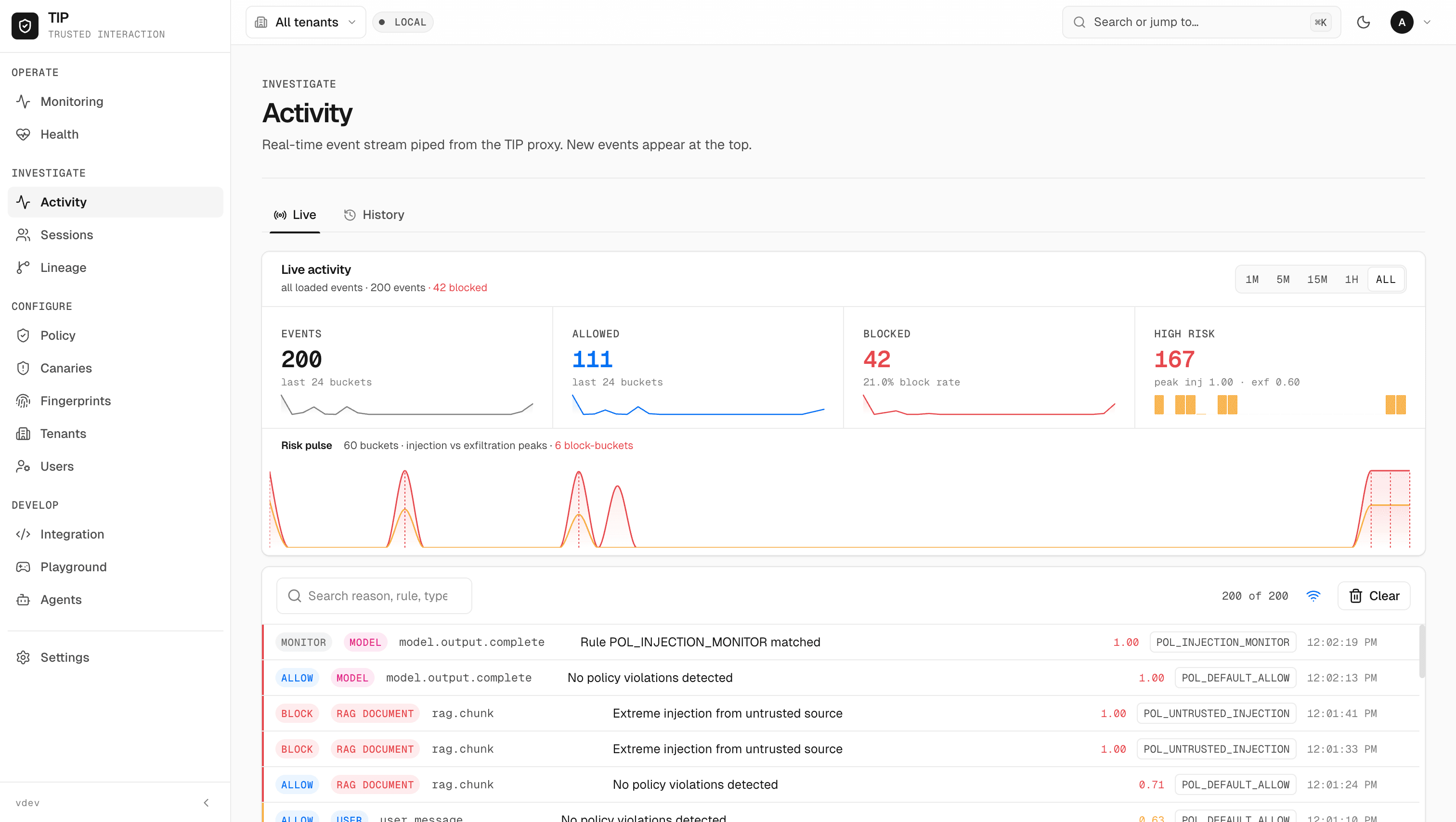This screenshot has width=1456, height=822.
Task: Click the Events sparkline chart
Action: 407,405
